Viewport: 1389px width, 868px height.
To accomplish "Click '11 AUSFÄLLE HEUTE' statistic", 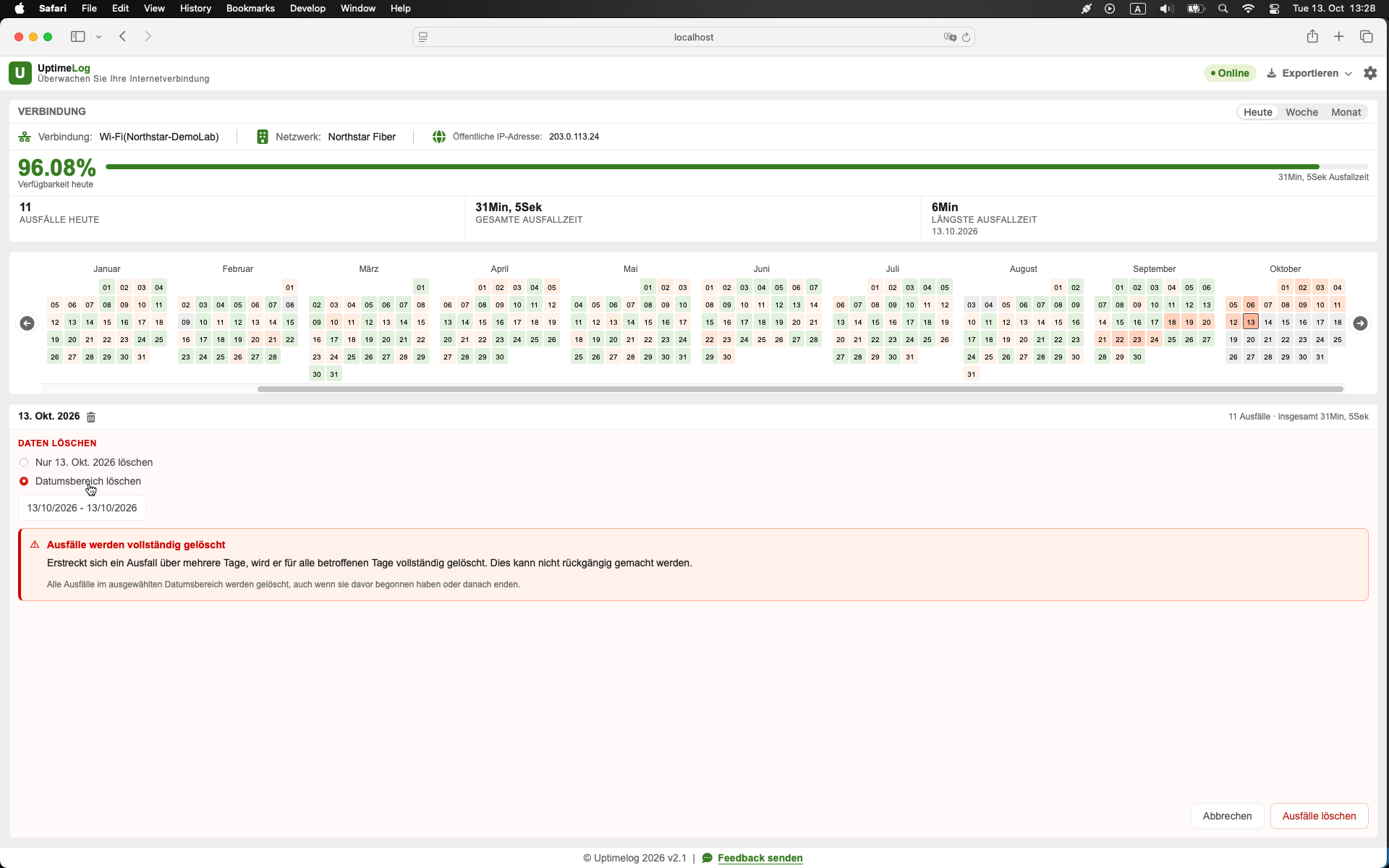I will [59, 213].
